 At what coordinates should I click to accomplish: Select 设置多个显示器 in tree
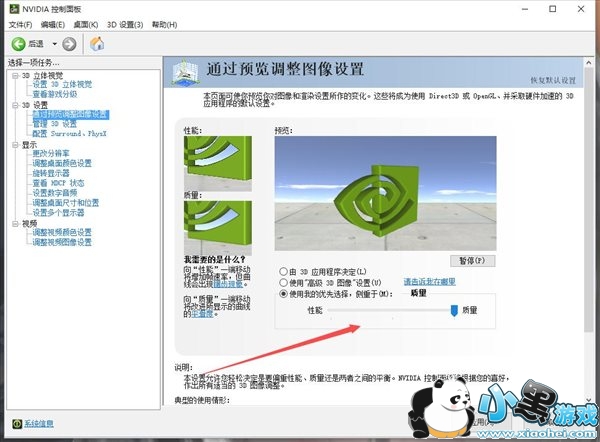pyautogui.click(x=58, y=212)
